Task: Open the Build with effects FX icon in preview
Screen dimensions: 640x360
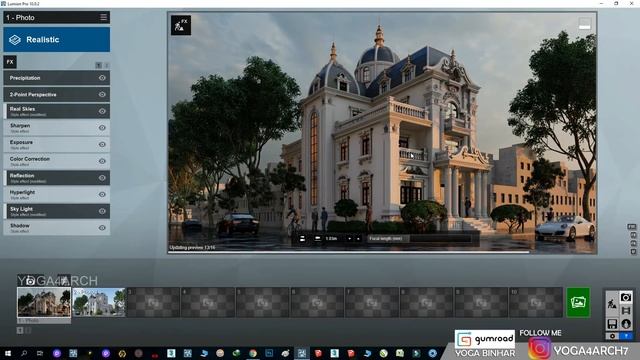Action: [180, 25]
